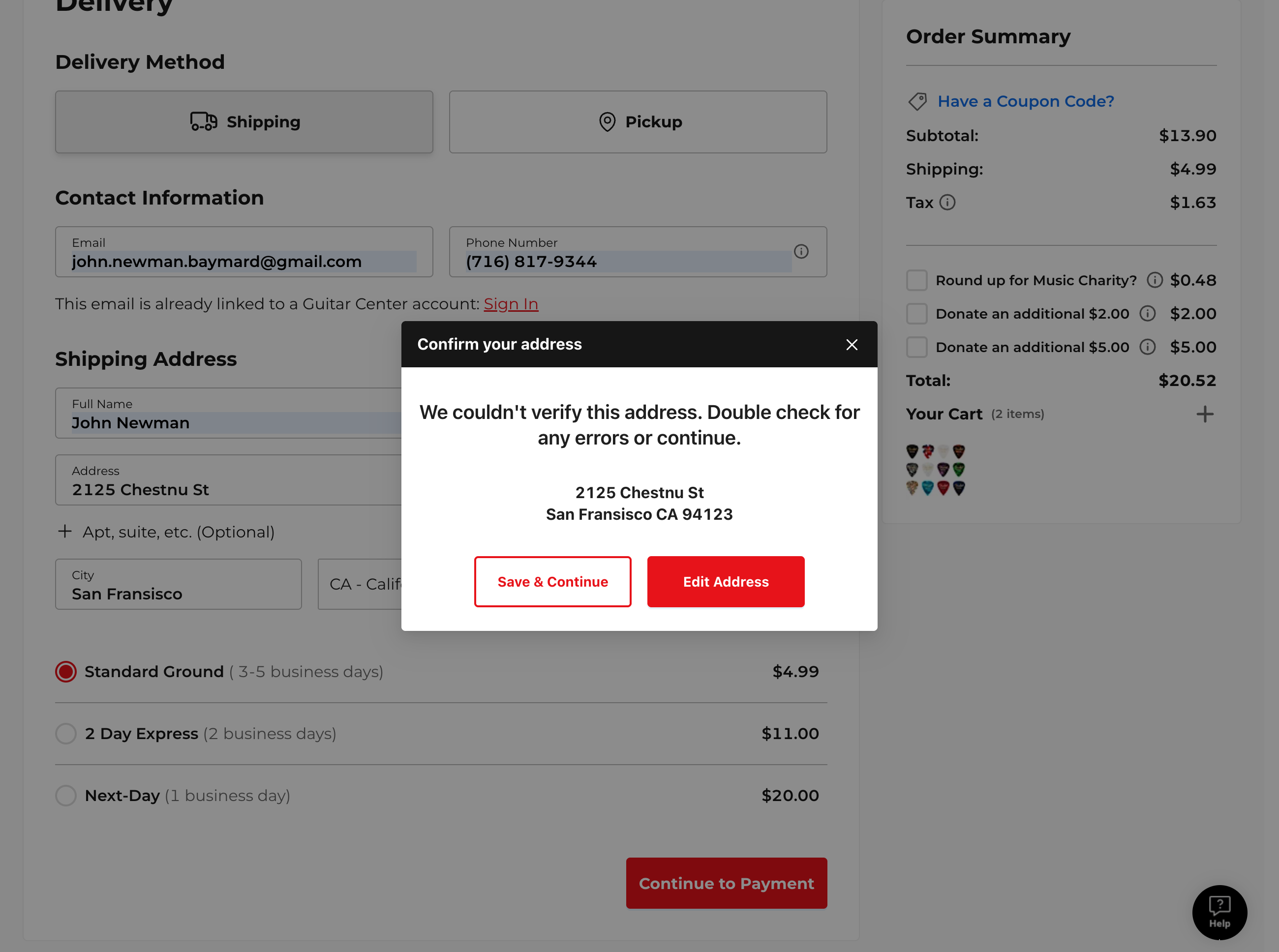The height and width of the screenshot is (952, 1279).
Task: Select the 2 Day Express shipping option
Action: click(x=66, y=734)
